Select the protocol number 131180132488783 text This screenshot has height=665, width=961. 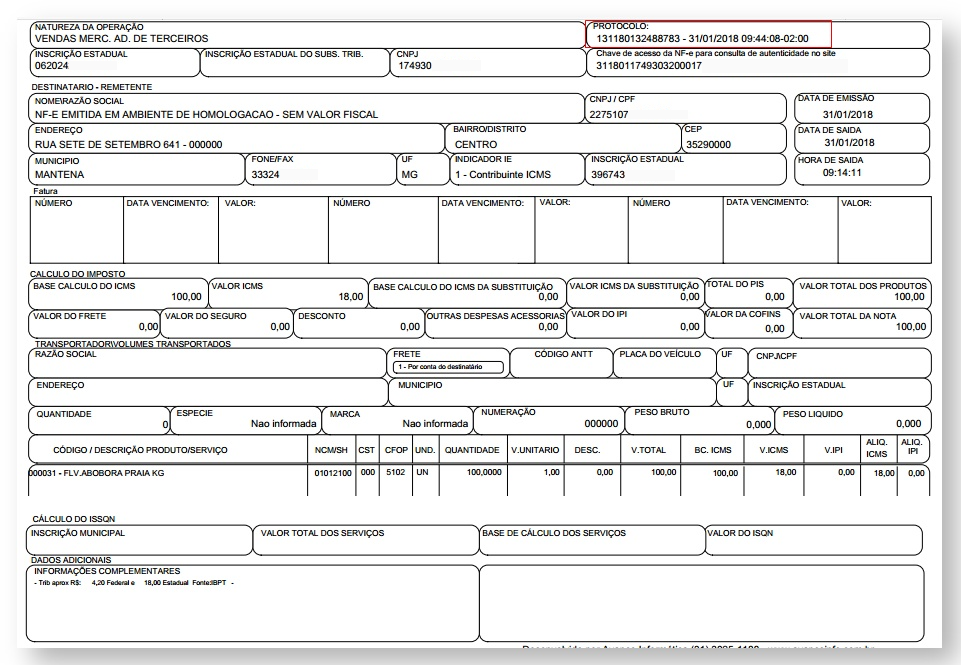(x=638, y=39)
